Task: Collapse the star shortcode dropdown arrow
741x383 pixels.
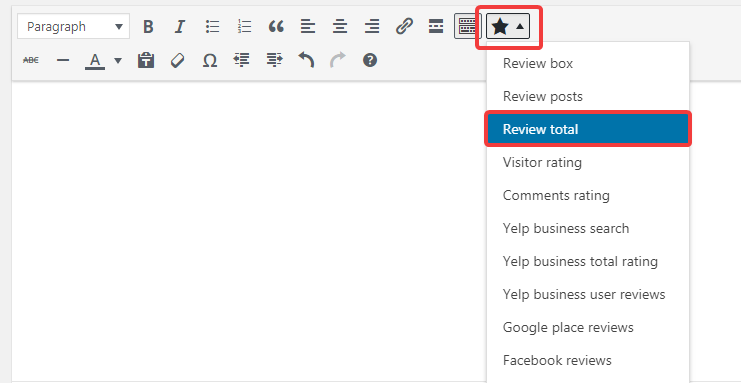Action: pyautogui.click(x=520, y=27)
